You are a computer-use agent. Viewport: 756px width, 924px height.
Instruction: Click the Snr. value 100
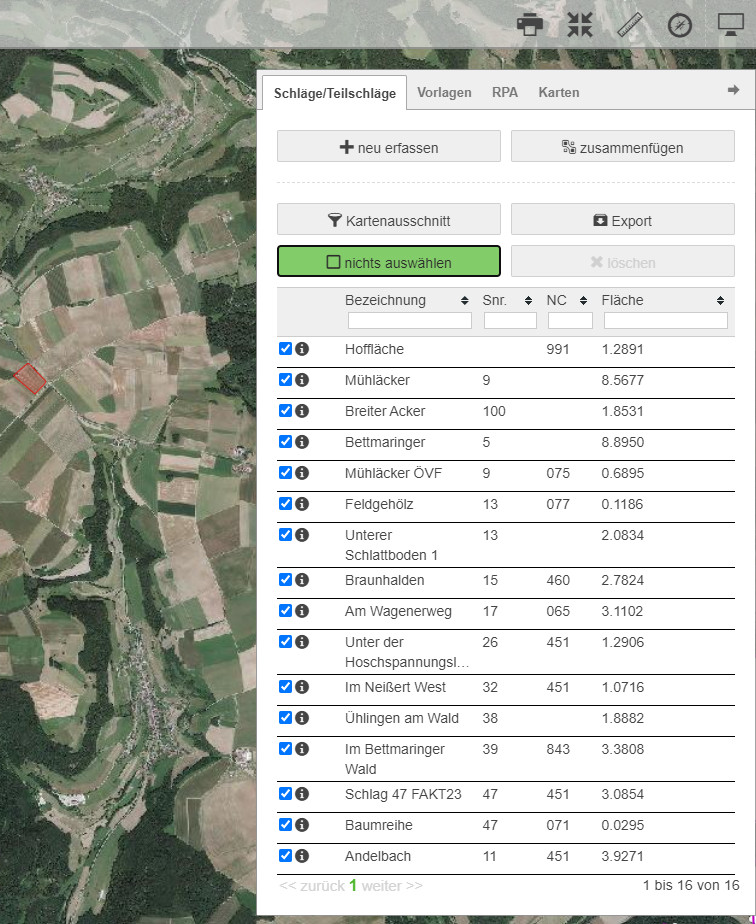coord(494,411)
